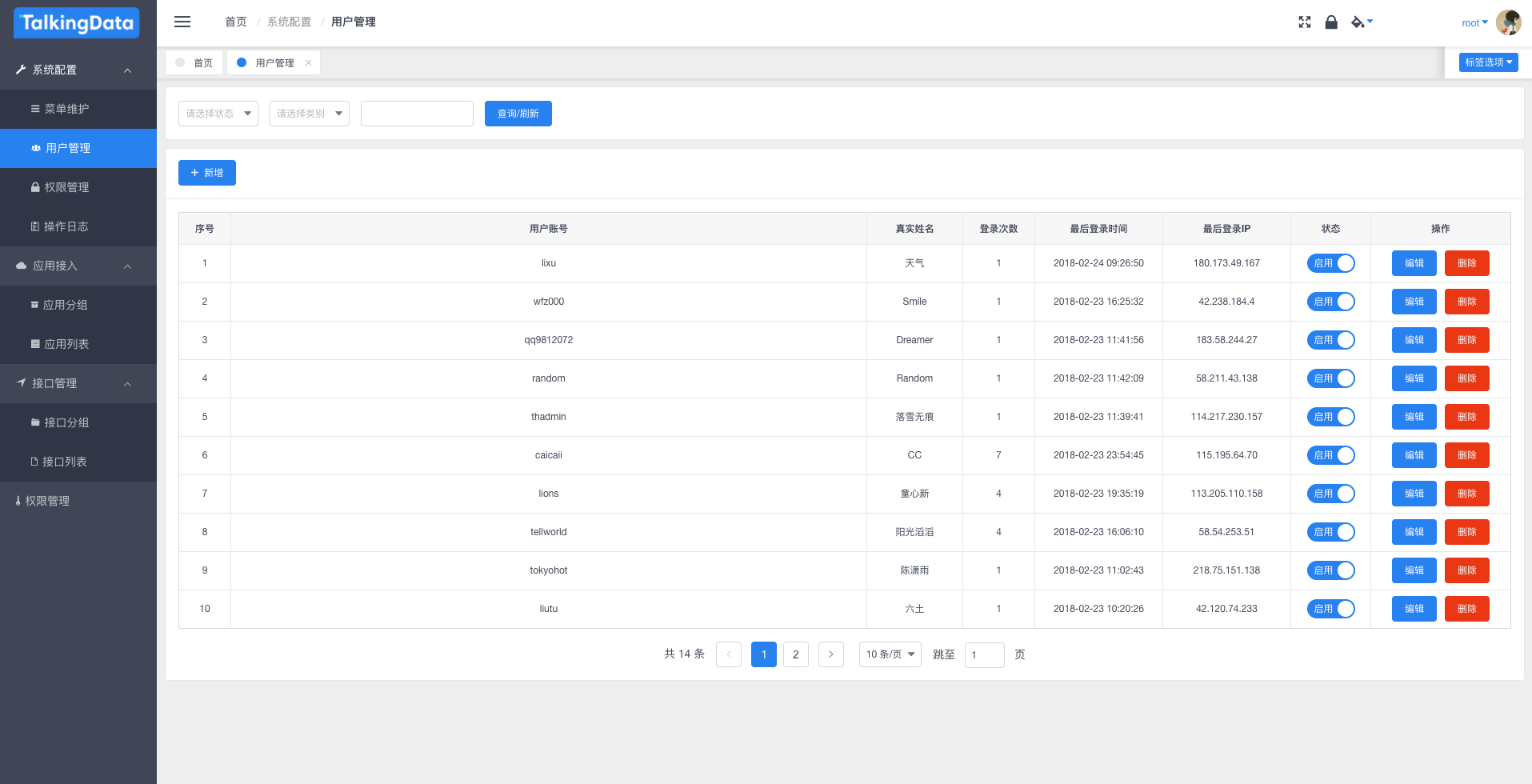This screenshot has height=784, width=1532.
Task: Go to previous page arrow
Action: click(x=729, y=654)
